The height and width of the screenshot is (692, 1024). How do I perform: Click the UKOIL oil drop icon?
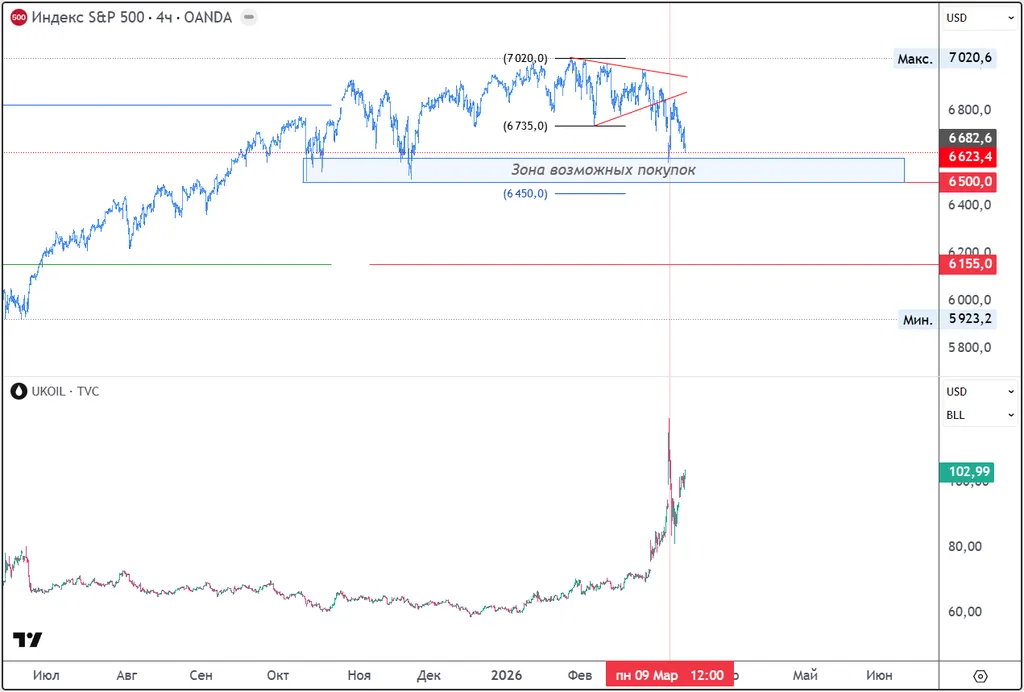tap(17, 391)
